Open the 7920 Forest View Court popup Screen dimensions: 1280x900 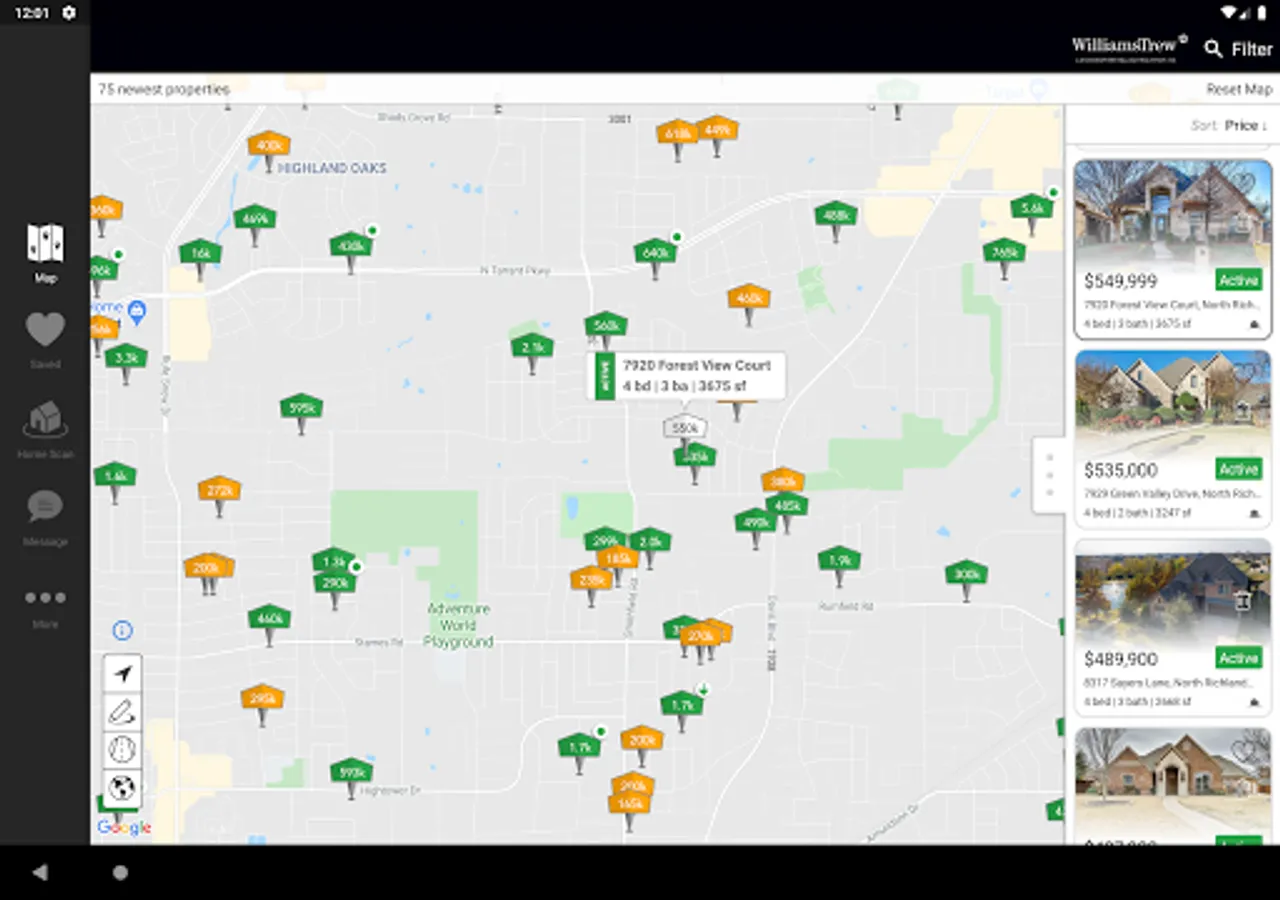point(686,376)
